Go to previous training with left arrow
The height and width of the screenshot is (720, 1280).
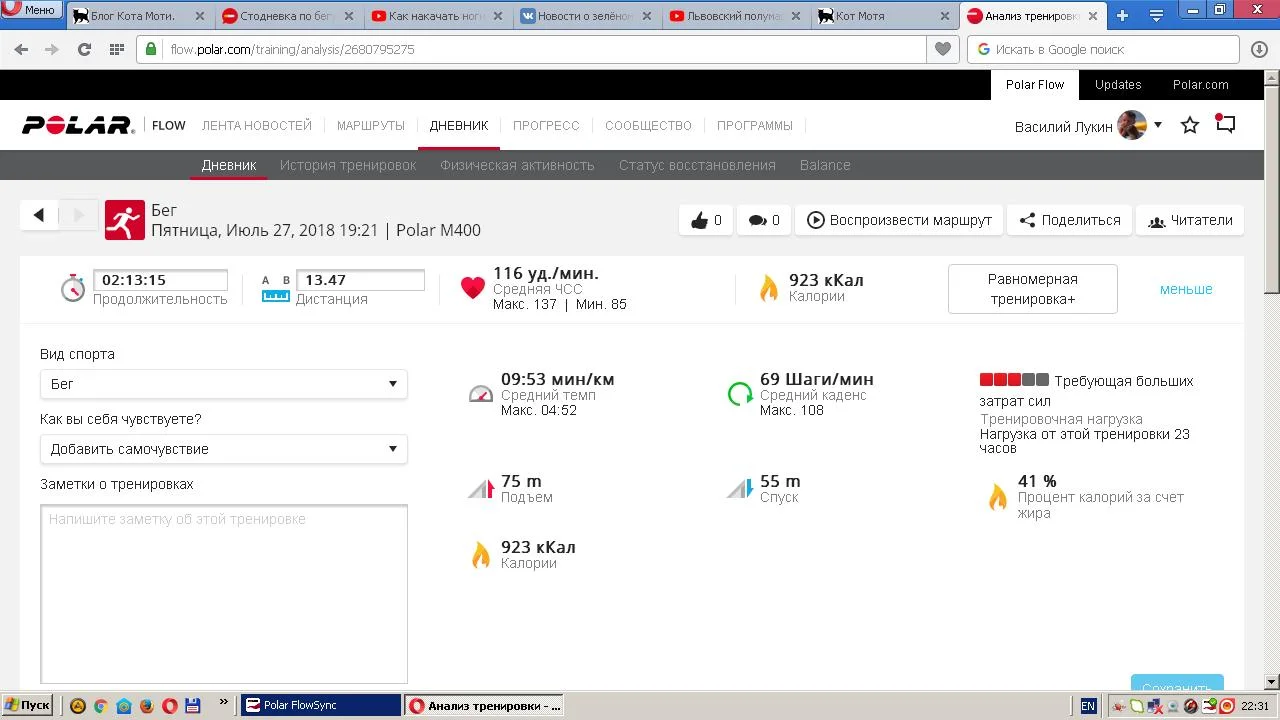(39, 215)
